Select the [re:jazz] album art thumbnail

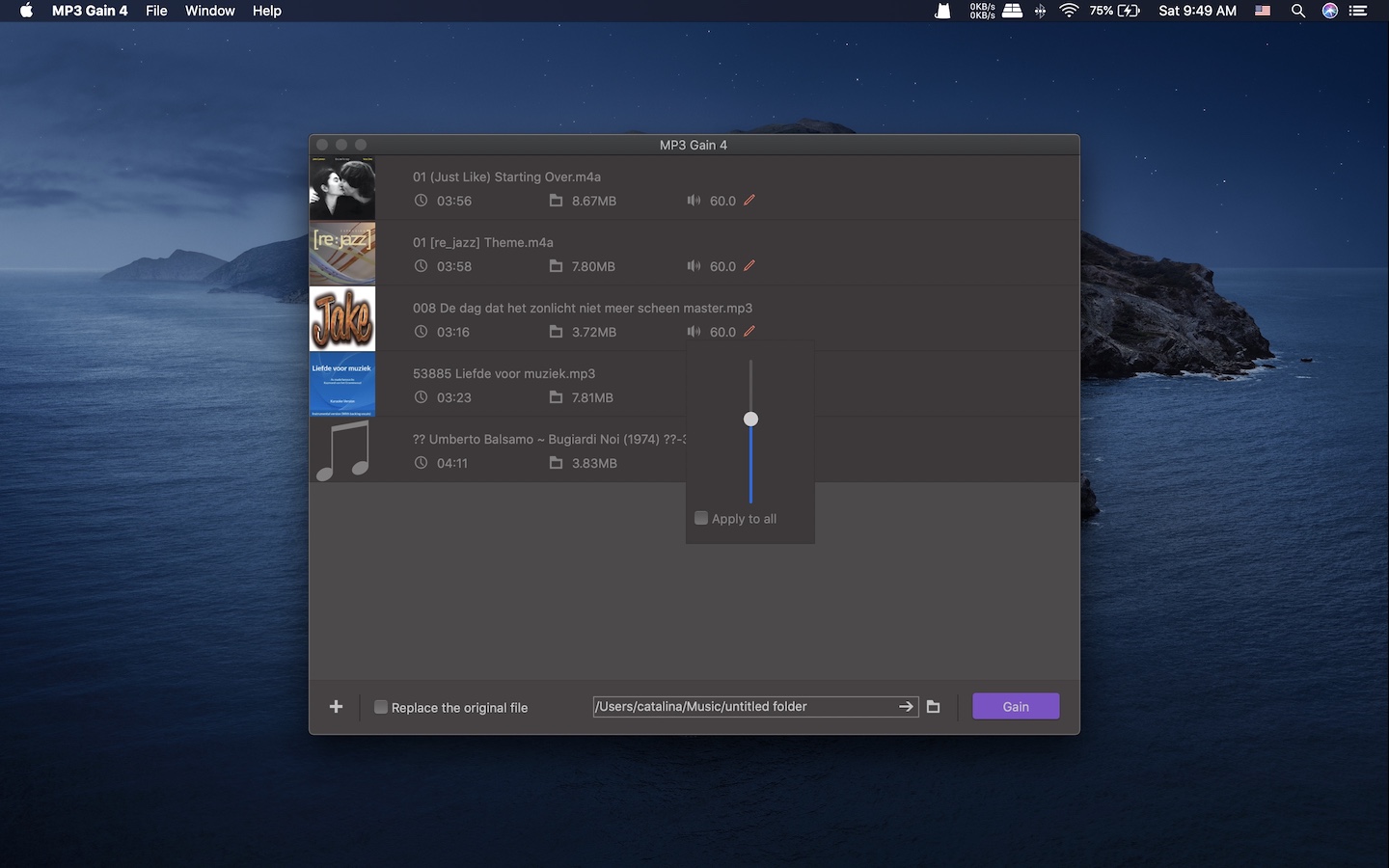tap(342, 254)
